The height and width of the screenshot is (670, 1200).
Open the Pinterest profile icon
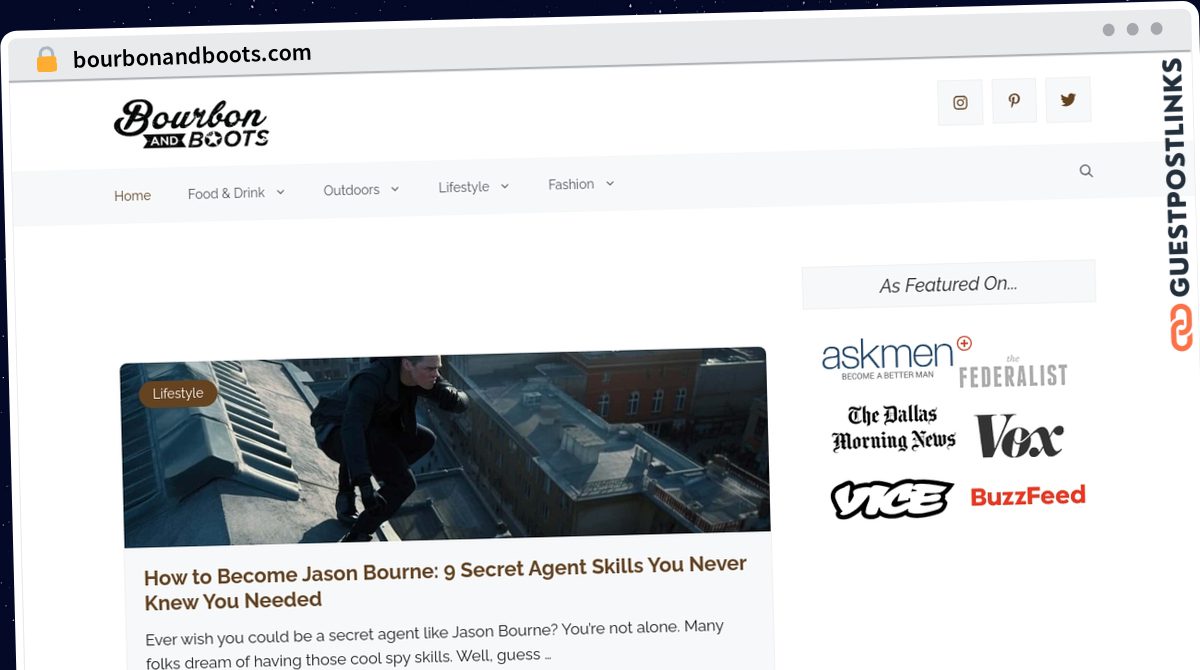[1014, 101]
